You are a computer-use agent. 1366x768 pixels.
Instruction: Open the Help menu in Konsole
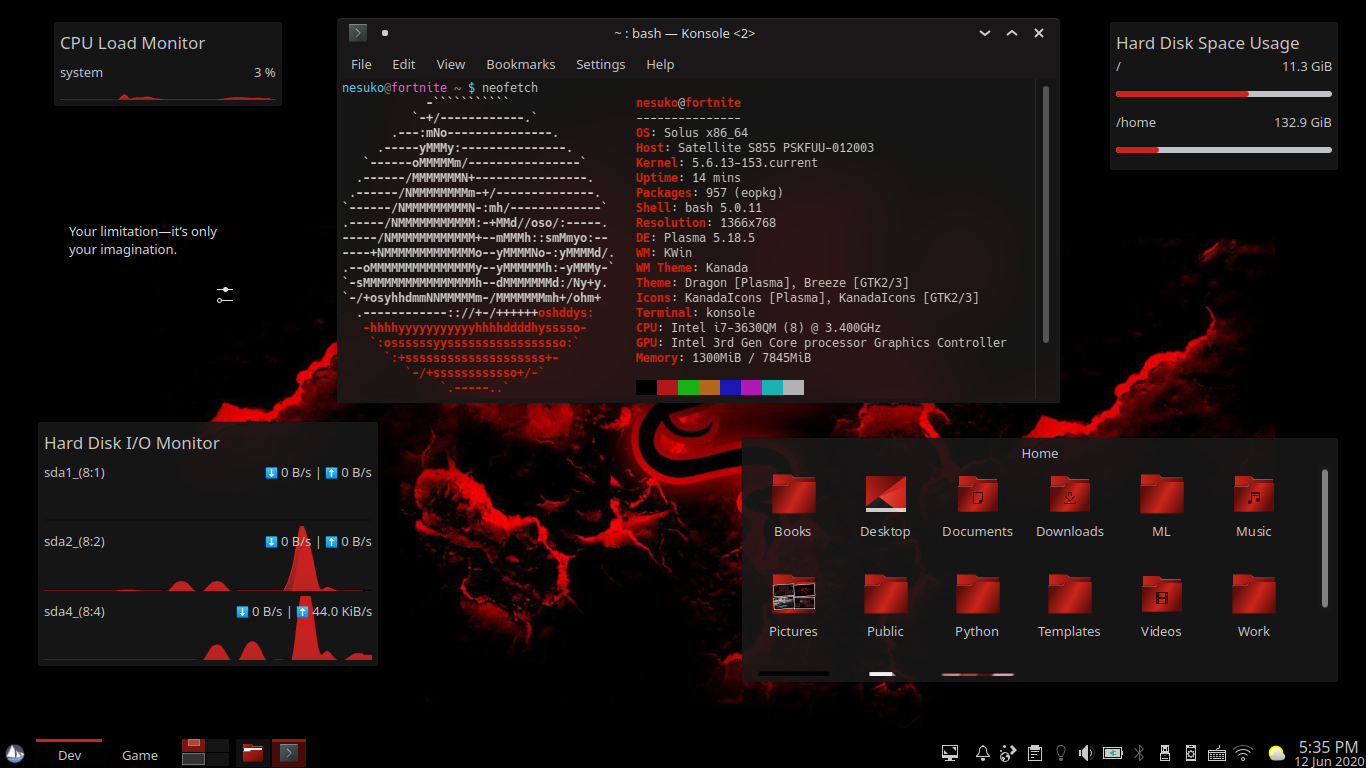click(660, 64)
